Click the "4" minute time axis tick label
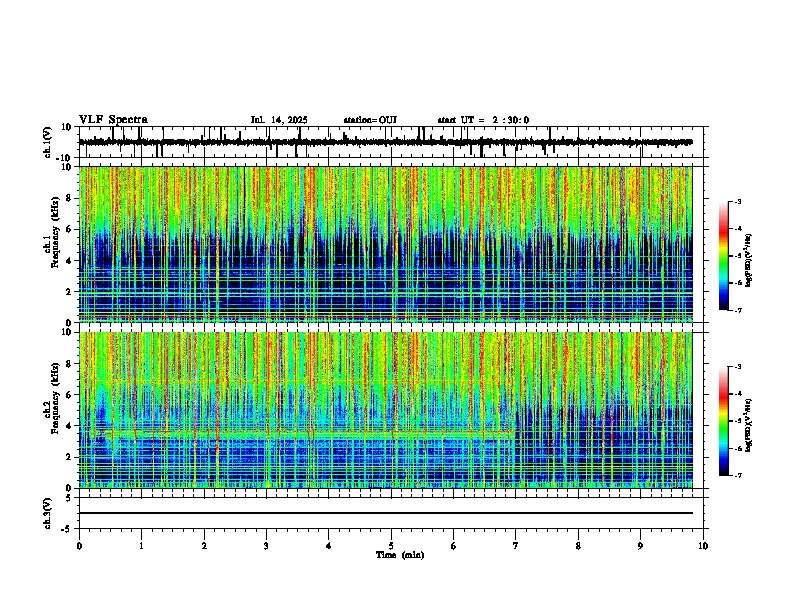792x612 pixels. (x=329, y=546)
